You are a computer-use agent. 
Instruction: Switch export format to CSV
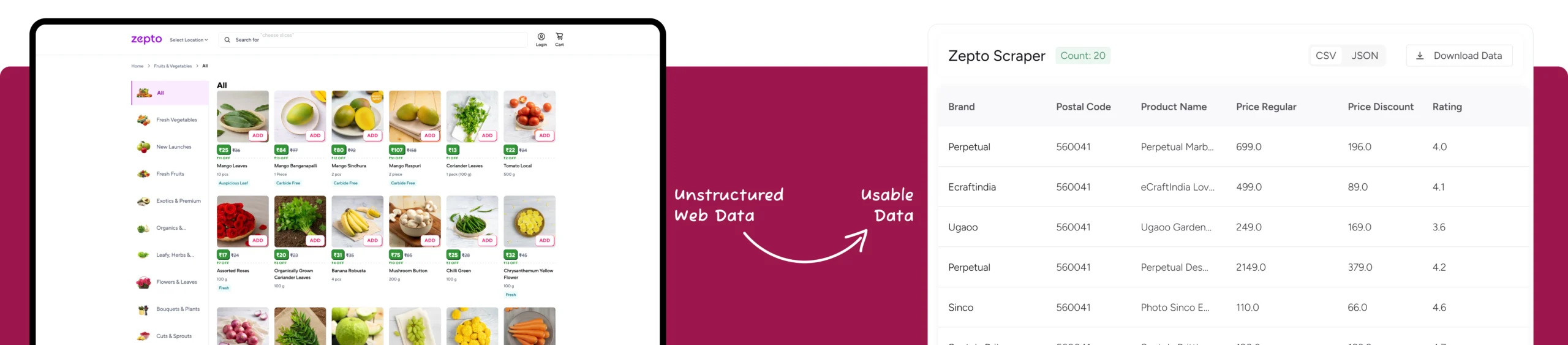click(1325, 56)
